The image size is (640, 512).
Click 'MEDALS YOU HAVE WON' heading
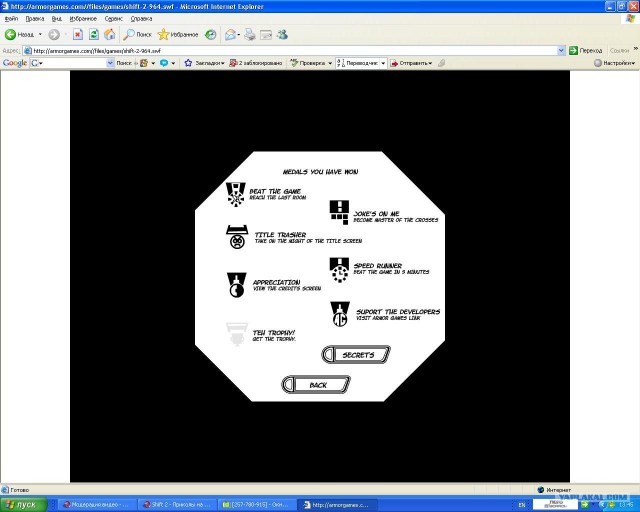coord(320,172)
